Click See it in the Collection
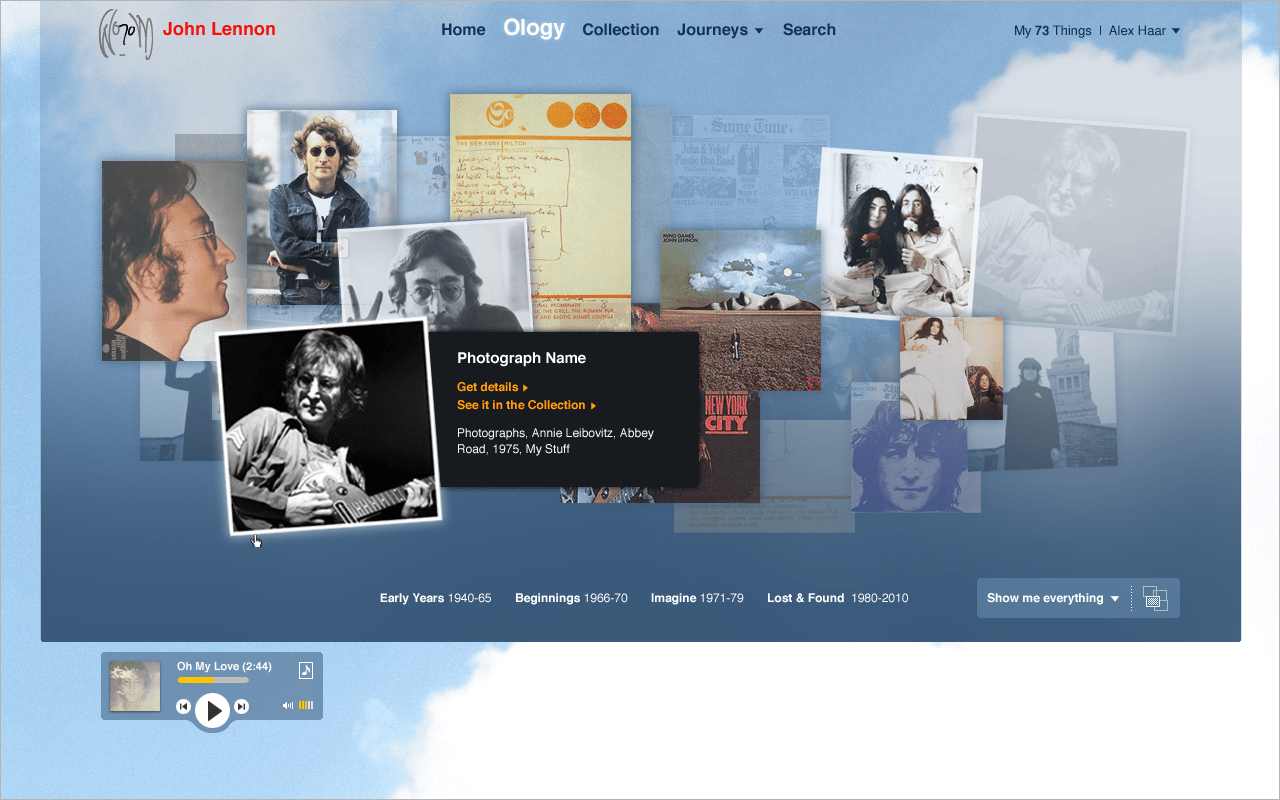1280x800 pixels. point(526,405)
